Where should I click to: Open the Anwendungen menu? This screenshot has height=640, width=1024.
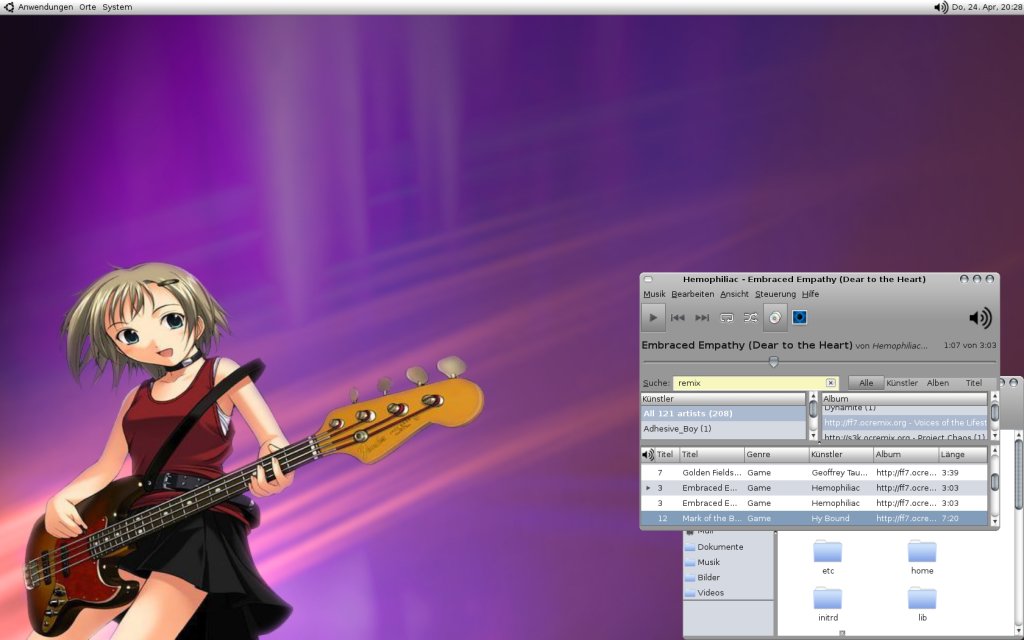[45, 7]
